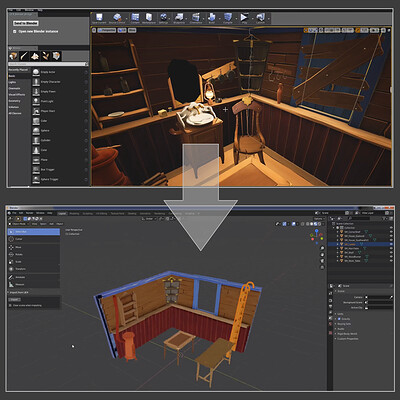Hide SM_Work_Table via its eye icon

391,261
